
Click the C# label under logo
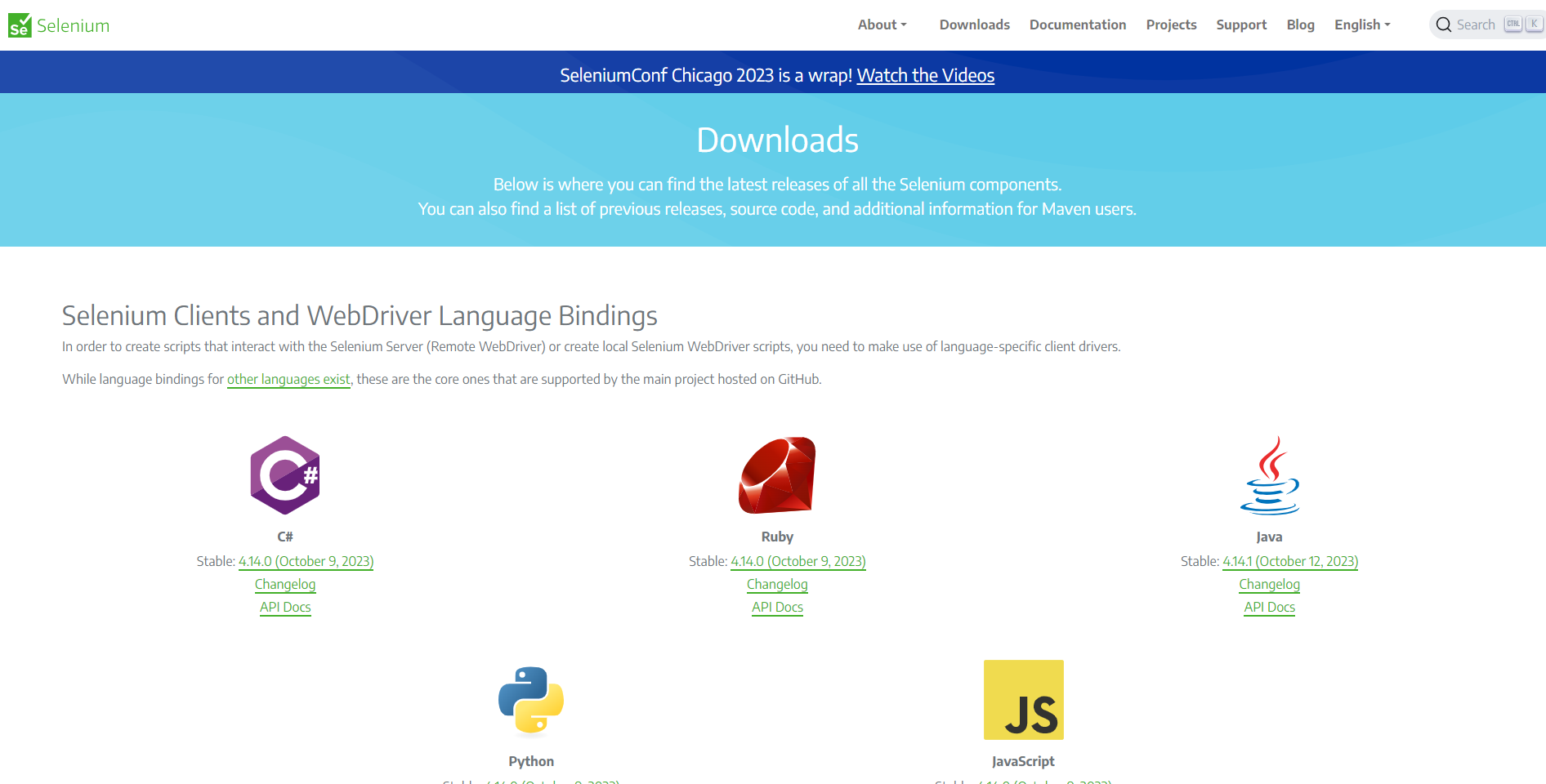click(x=285, y=537)
